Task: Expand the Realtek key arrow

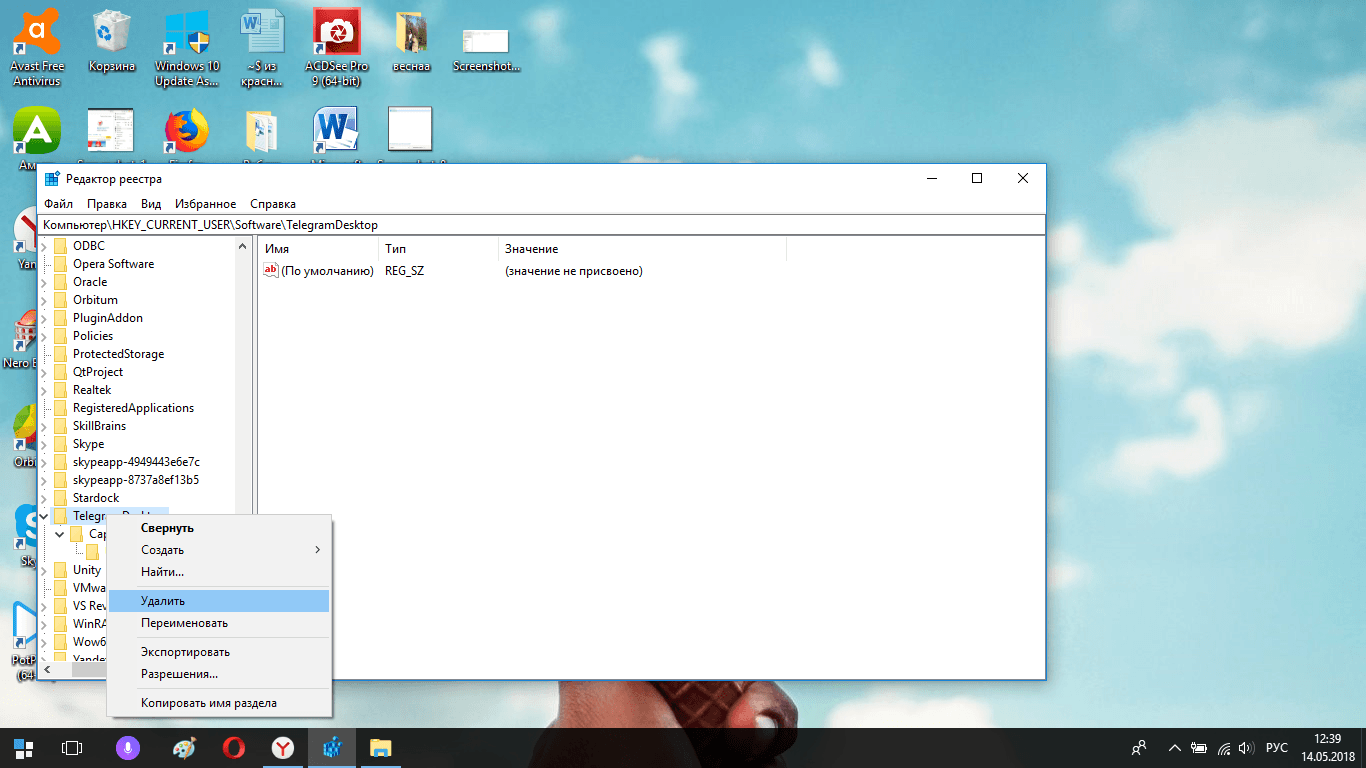Action: pyautogui.click(x=44, y=390)
